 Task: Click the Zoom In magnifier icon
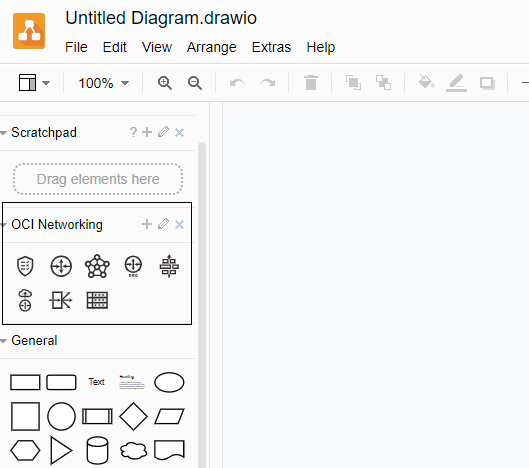[x=165, y=83]
